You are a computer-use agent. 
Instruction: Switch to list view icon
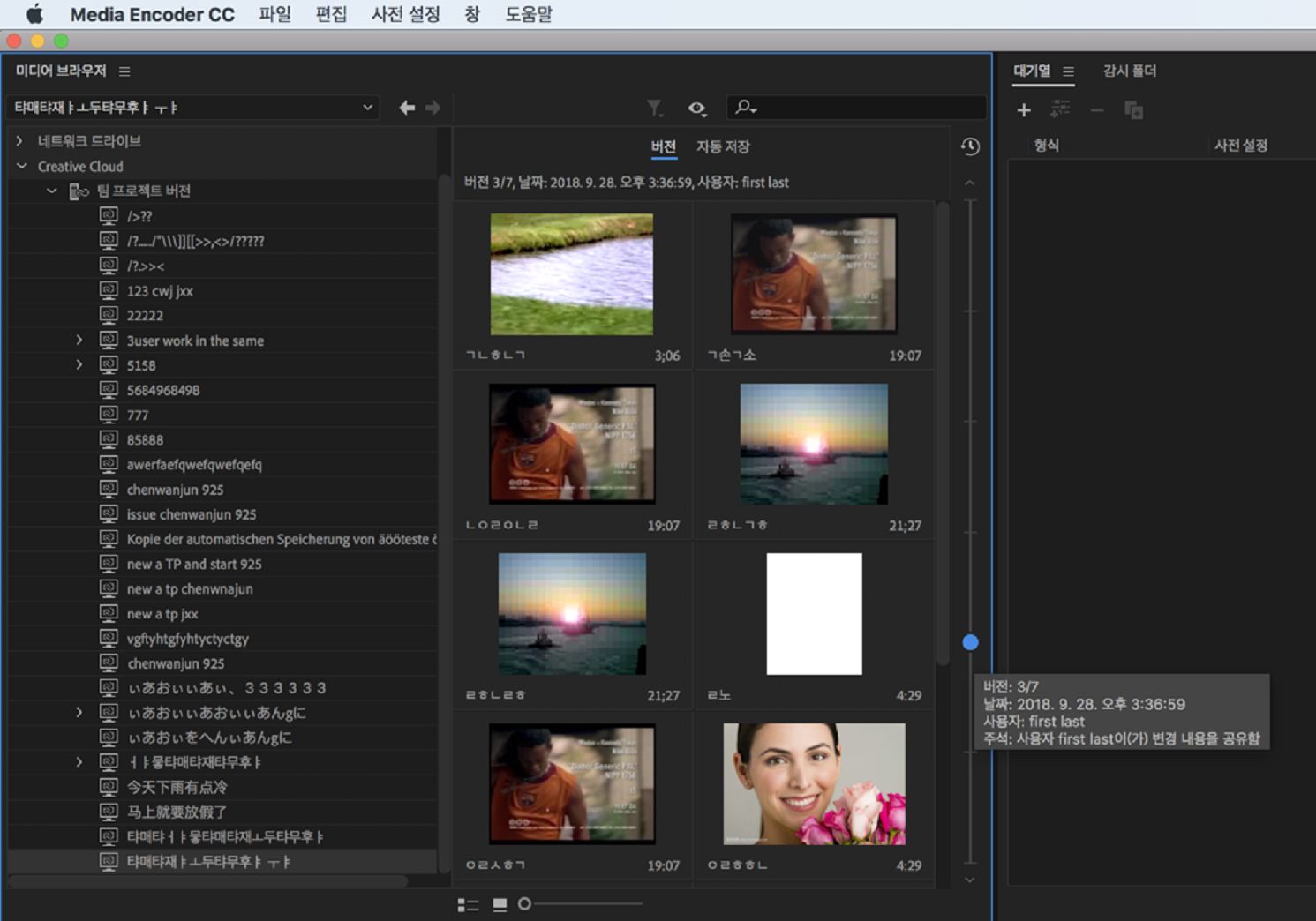(468, 904)
